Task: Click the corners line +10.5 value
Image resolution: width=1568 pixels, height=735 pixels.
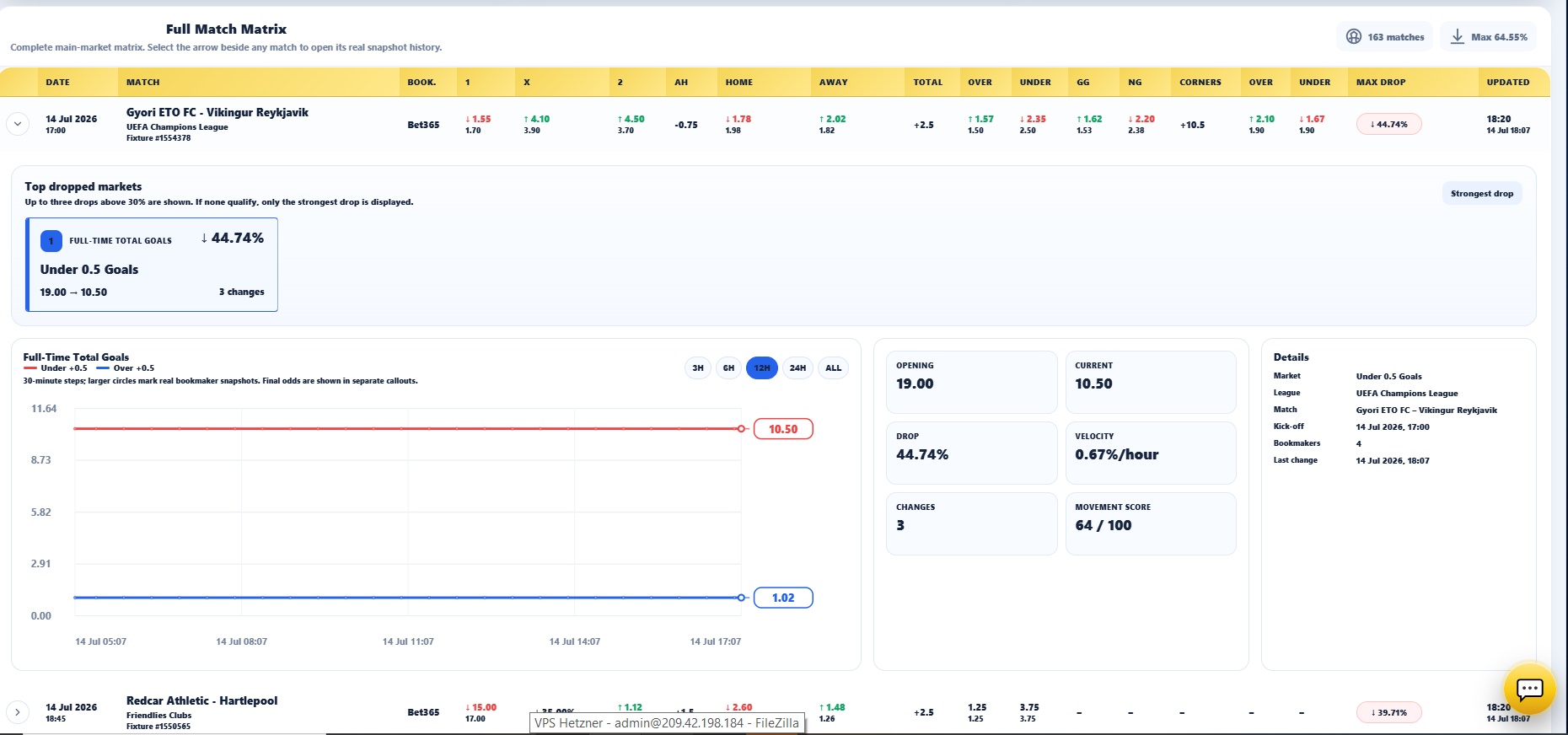Action: (x=1192, y=125)
